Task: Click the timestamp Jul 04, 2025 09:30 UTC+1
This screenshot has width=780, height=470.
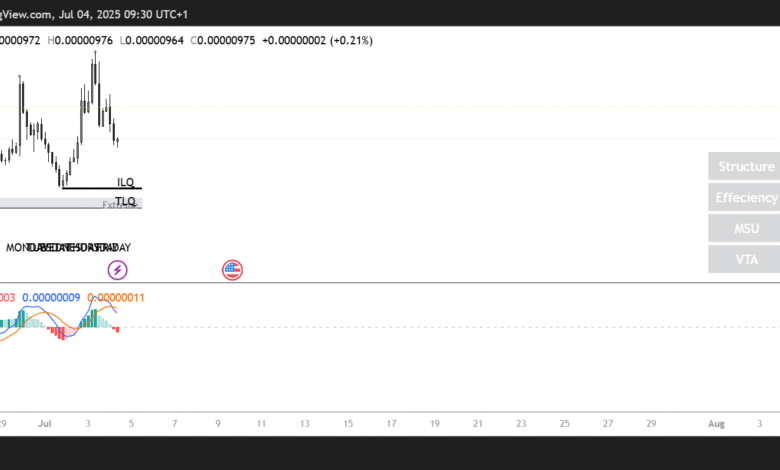Action: point(123,14)
